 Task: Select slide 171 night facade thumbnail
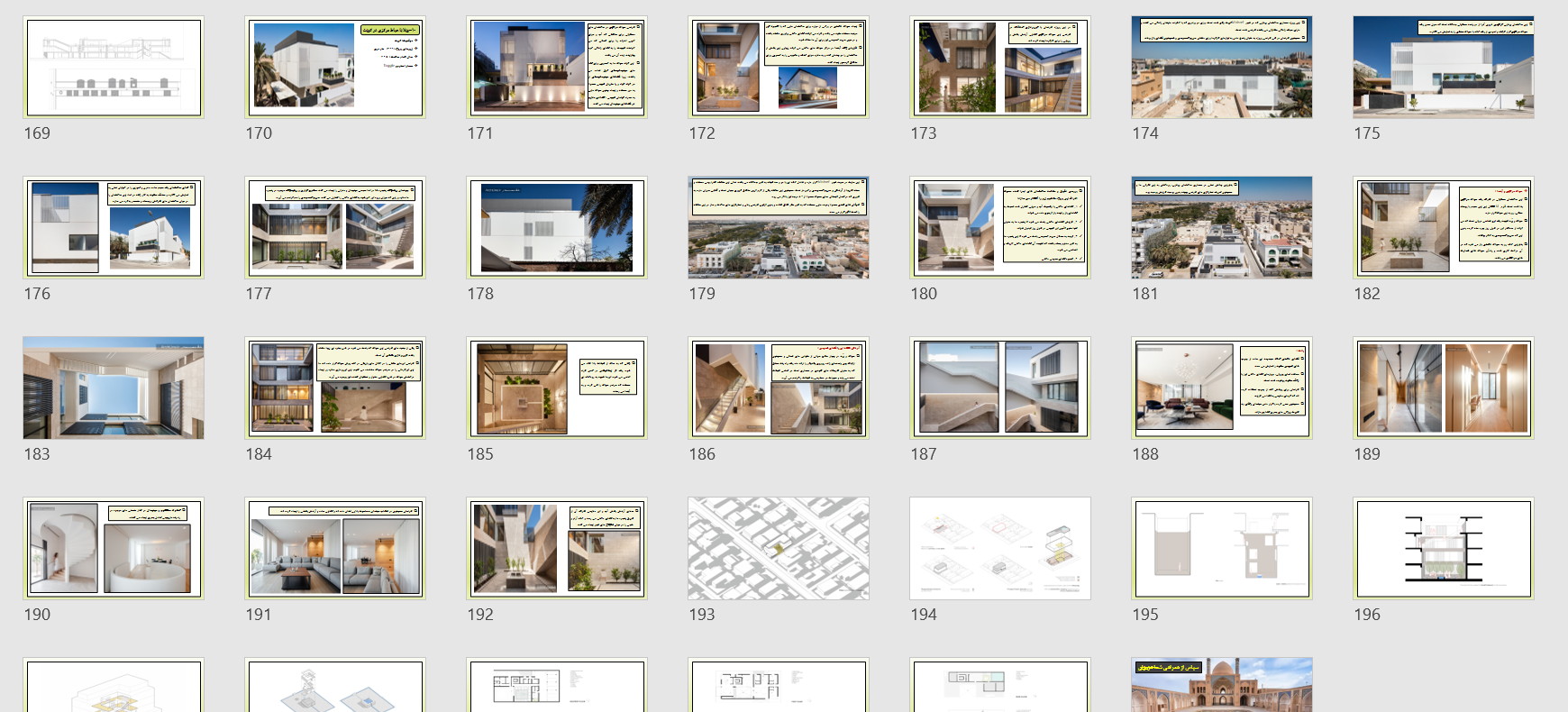pyautogui.click(x=557, y=68)
